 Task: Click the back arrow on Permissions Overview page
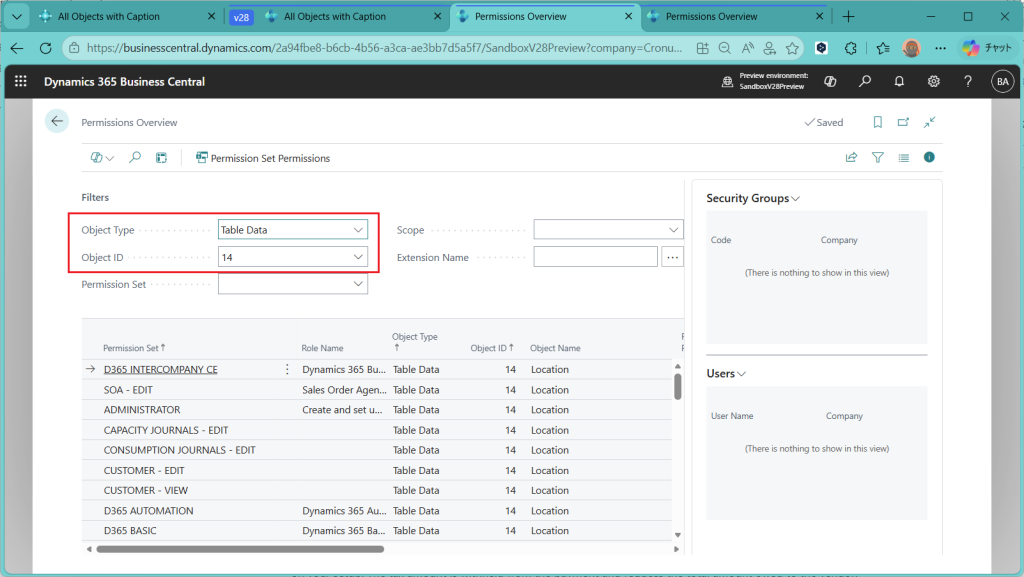pos(57,121)
